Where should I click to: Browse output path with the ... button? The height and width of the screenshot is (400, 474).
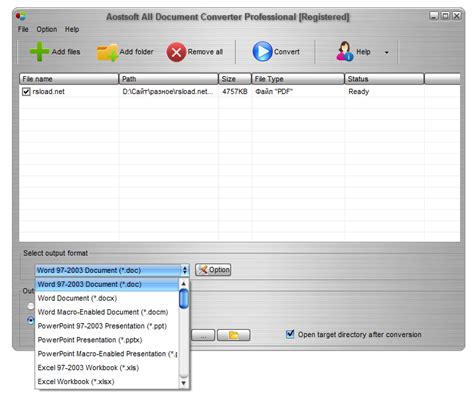click(203, 335)
